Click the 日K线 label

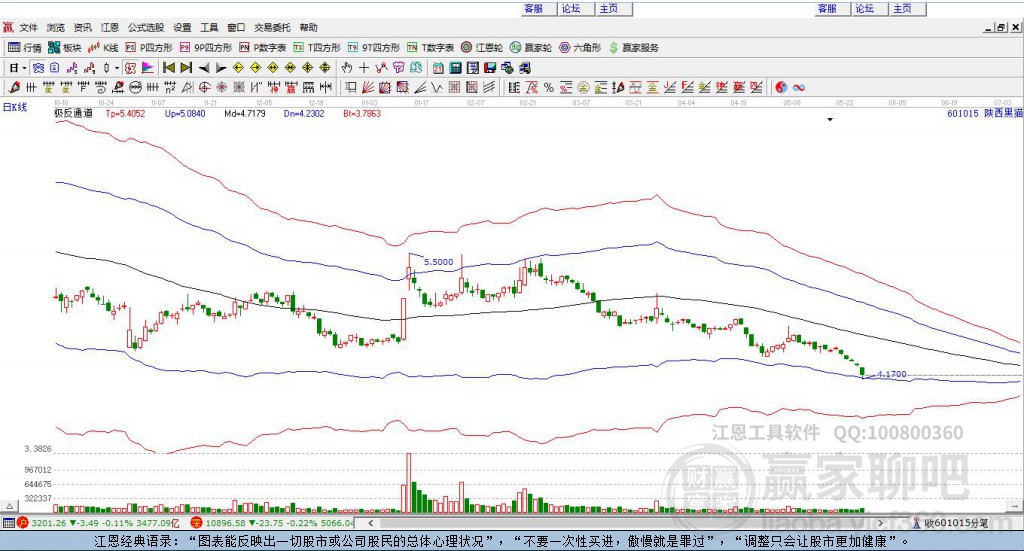click(14, 107)
